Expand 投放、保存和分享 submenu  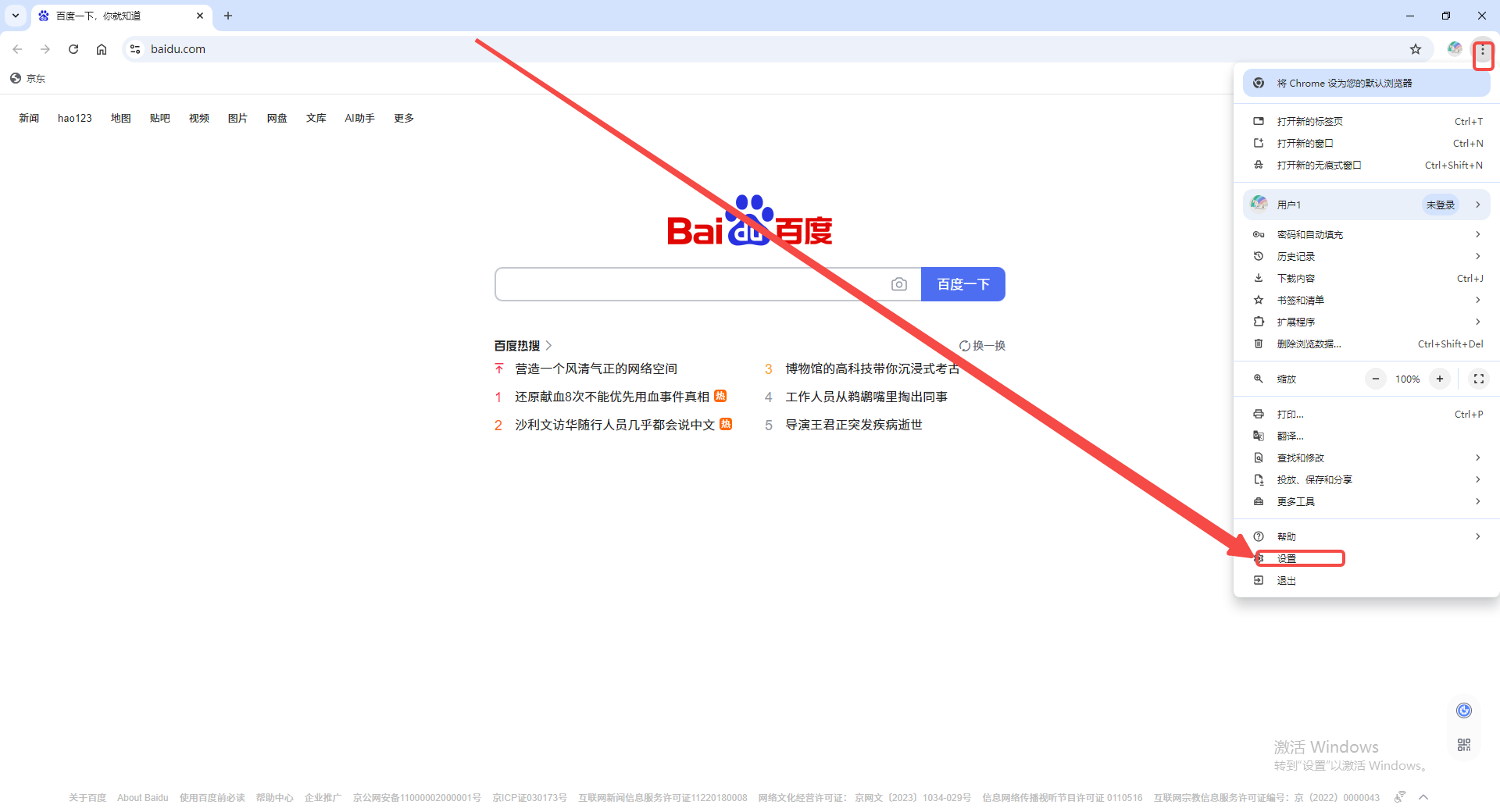coord(1366,479)
